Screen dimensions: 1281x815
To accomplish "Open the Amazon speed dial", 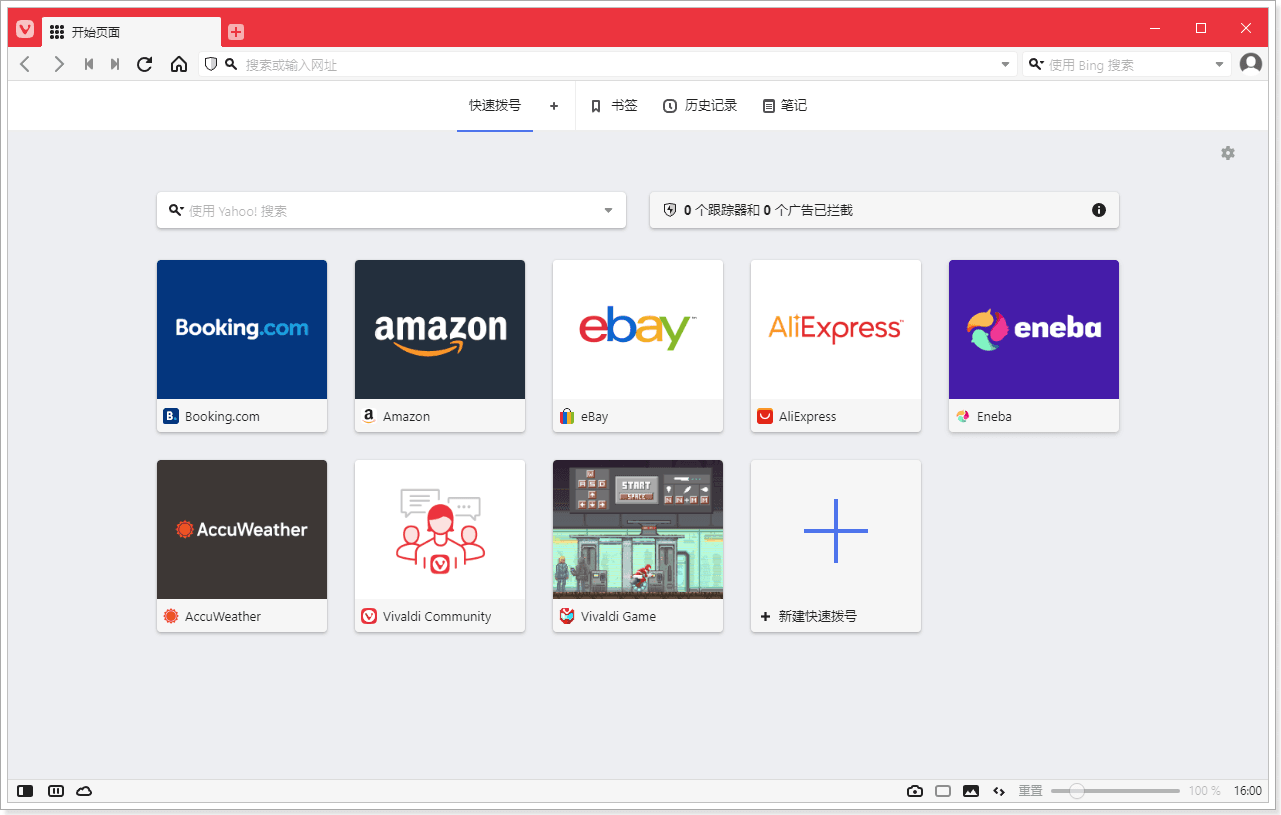I will 440,346.
